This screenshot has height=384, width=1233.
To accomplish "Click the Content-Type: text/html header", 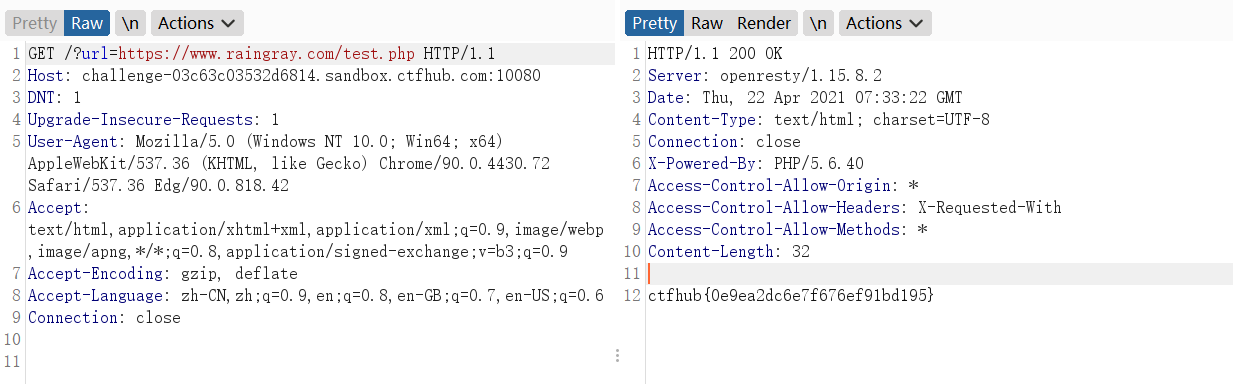I will pyautogui.click(x=819, y=120).
